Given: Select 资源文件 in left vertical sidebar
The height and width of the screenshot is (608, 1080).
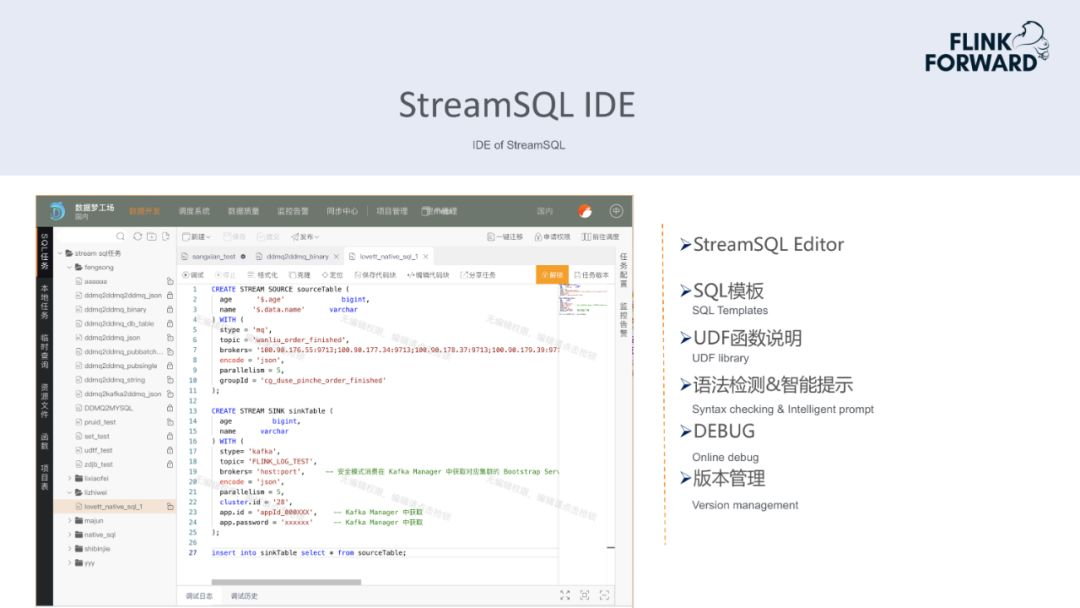Looking at the screenshot, I should coord(44,400).
